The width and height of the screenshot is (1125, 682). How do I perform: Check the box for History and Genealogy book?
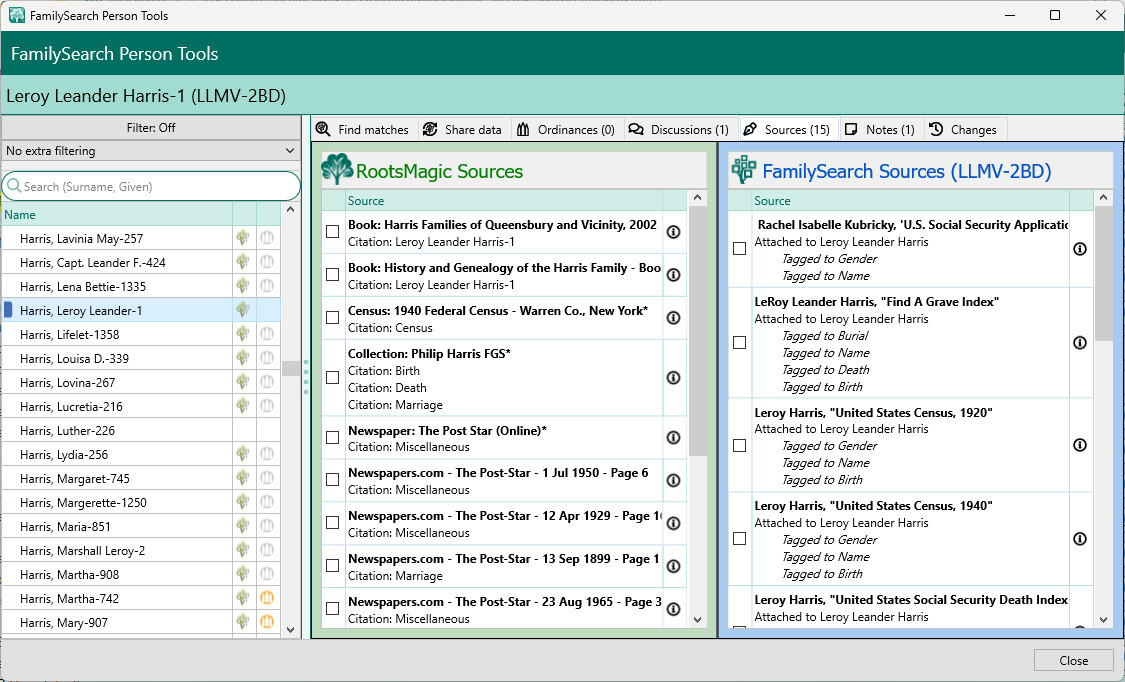coord(333,275)
